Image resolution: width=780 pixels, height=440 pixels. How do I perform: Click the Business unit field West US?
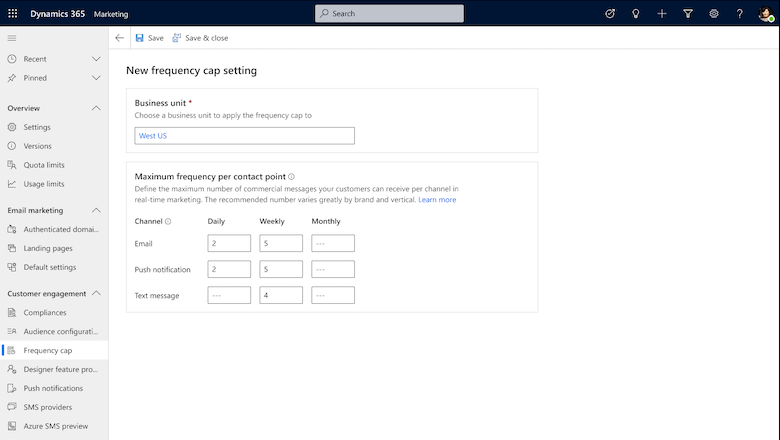244,136
